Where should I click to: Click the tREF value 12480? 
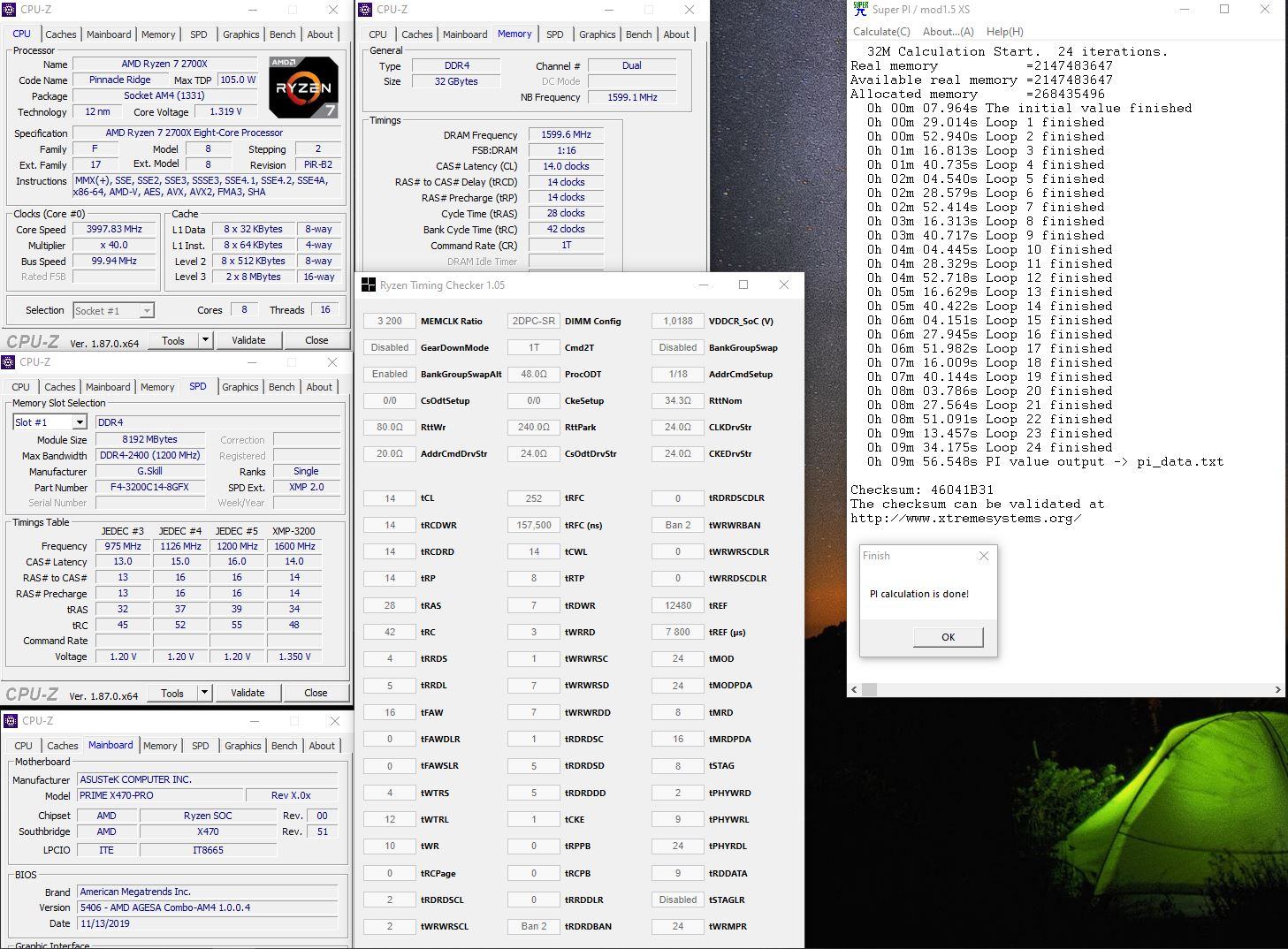(678, 605)
